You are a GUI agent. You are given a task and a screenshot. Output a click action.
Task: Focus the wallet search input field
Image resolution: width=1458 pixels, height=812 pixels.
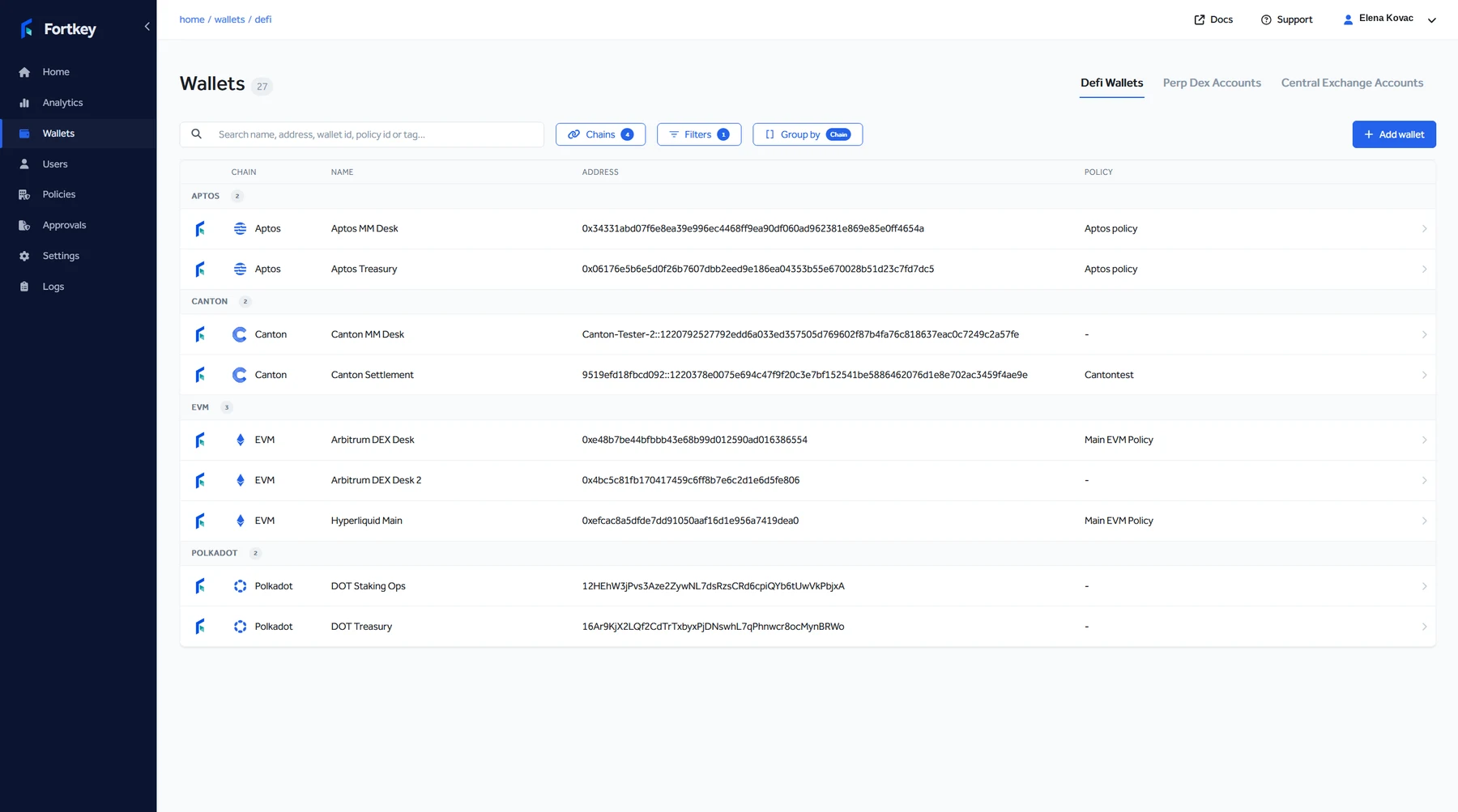[361, 134]
